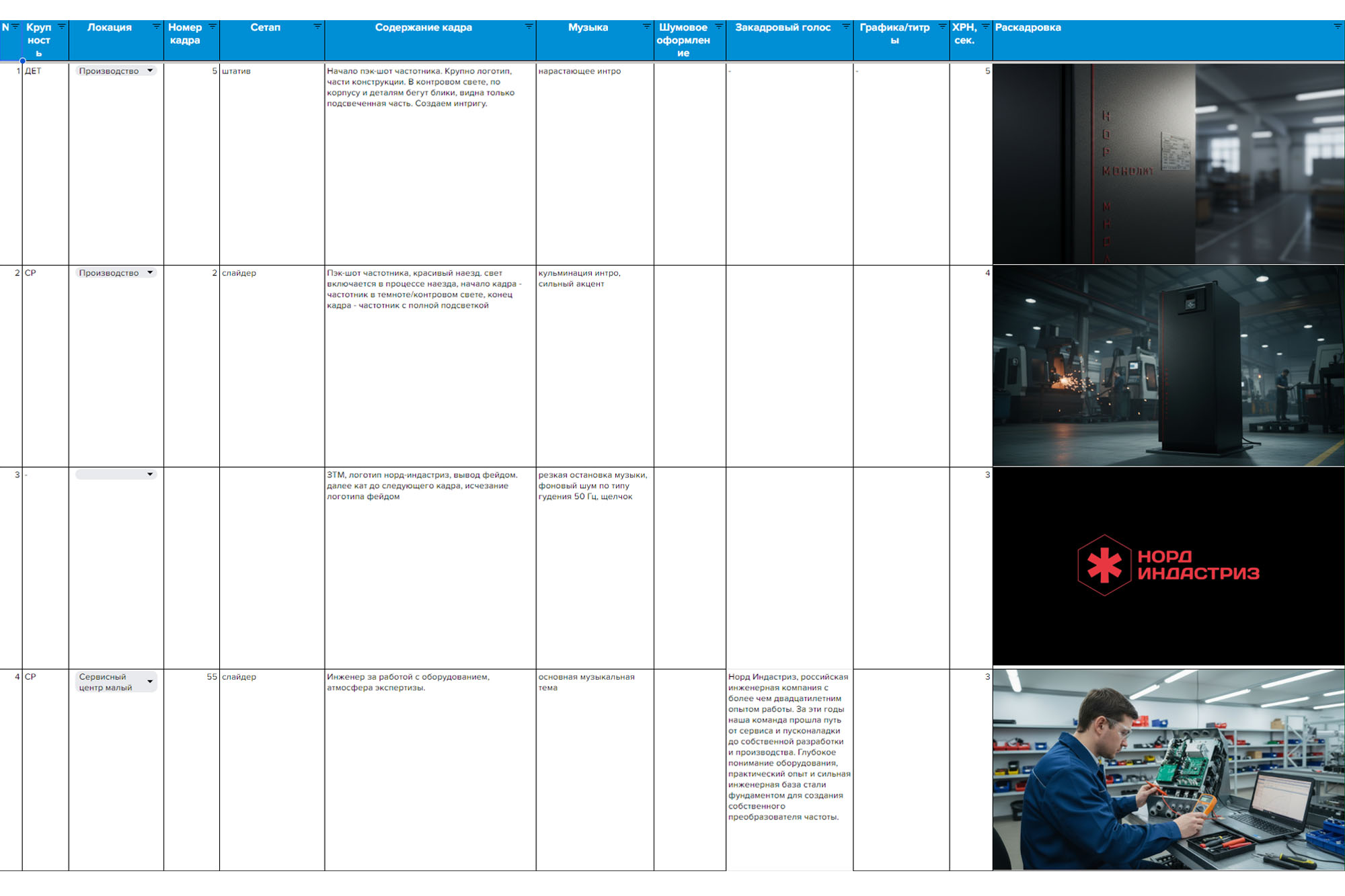Select cell starting 'Пэк-шот частотника, красивый наезд'
1345x896 pixels.
click(430, 366)
